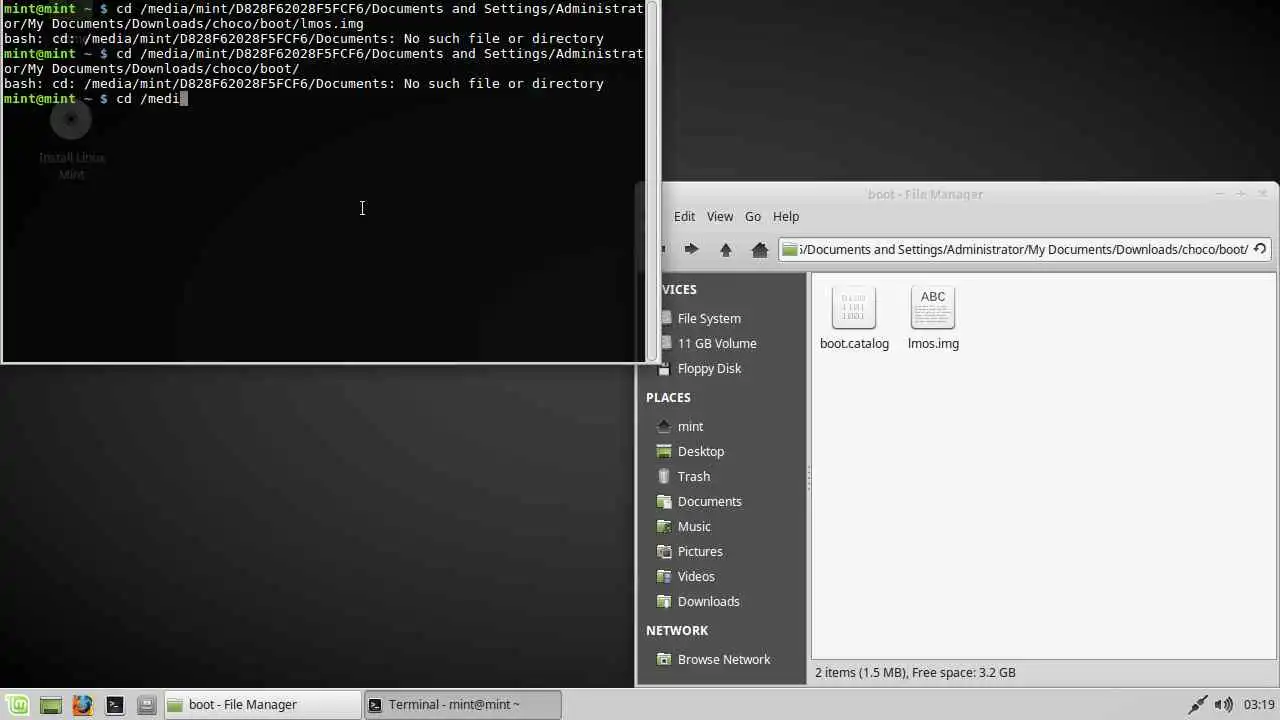Click the boot.catalog file name

coord(854,343)
